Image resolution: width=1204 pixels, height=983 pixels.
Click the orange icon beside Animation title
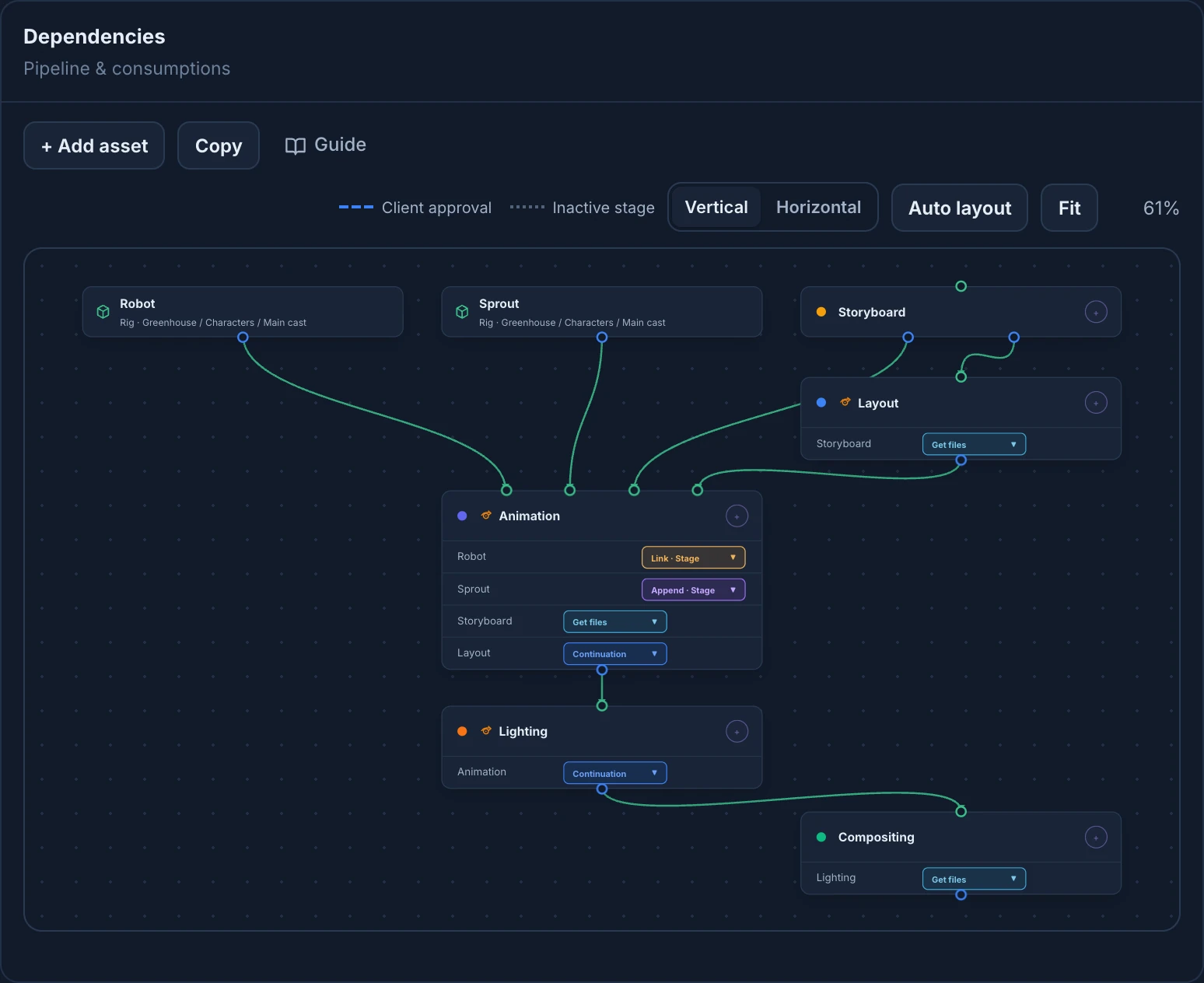point(486,515)
